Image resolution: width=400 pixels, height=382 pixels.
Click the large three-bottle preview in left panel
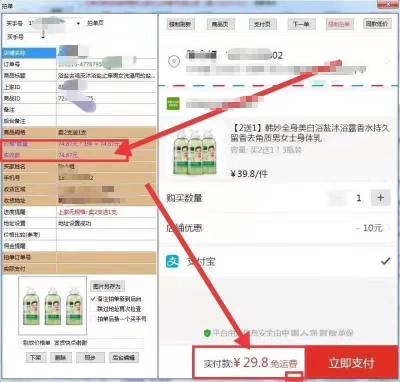[x=53, y=306]
